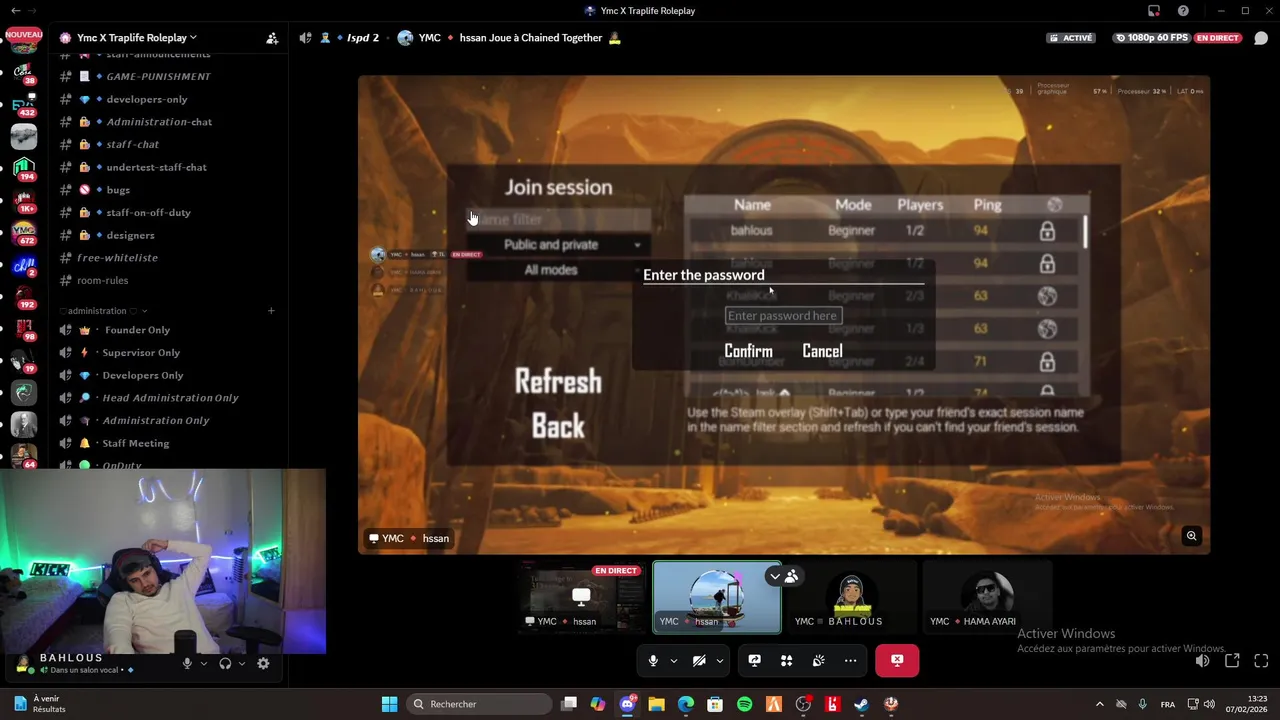Deafen with headphones icon in user panel
Viewport: 1280px width, 720px height.
225,663
